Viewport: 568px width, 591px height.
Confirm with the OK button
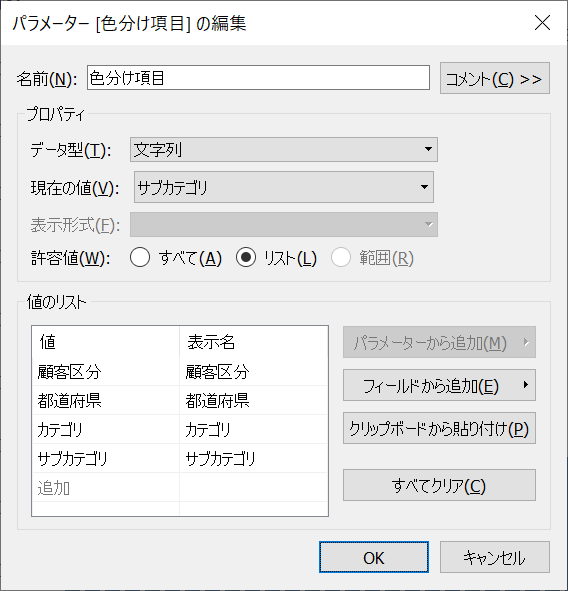(374, 557)
